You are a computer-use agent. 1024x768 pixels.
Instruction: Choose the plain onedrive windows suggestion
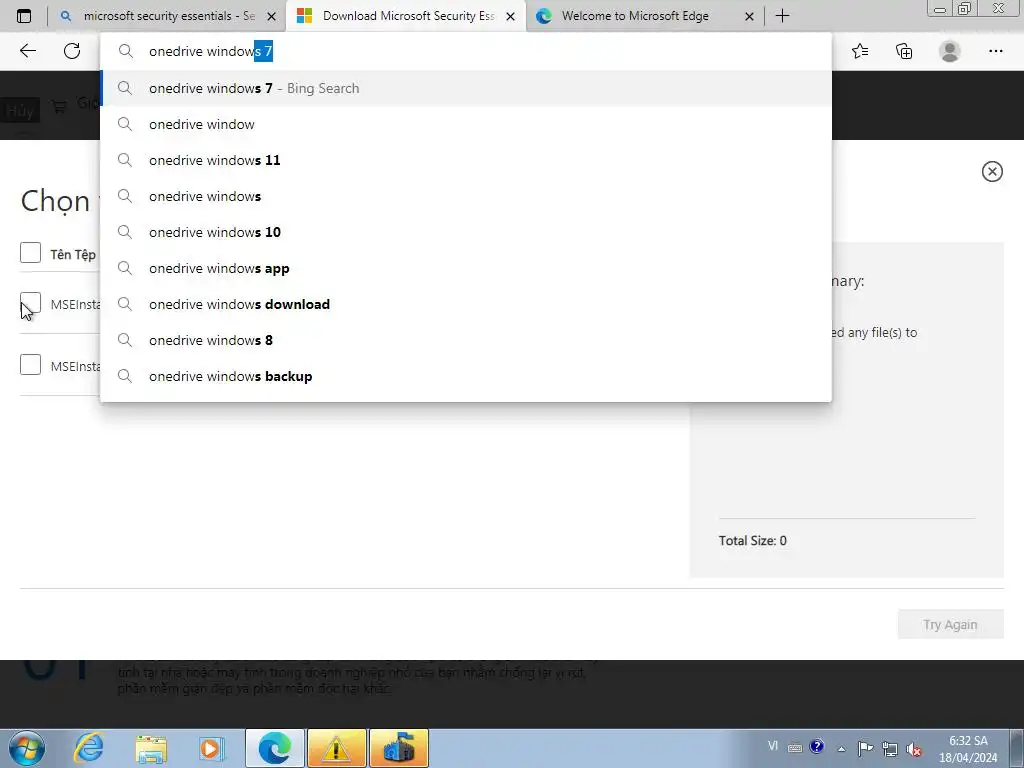[x=466, y=196]
